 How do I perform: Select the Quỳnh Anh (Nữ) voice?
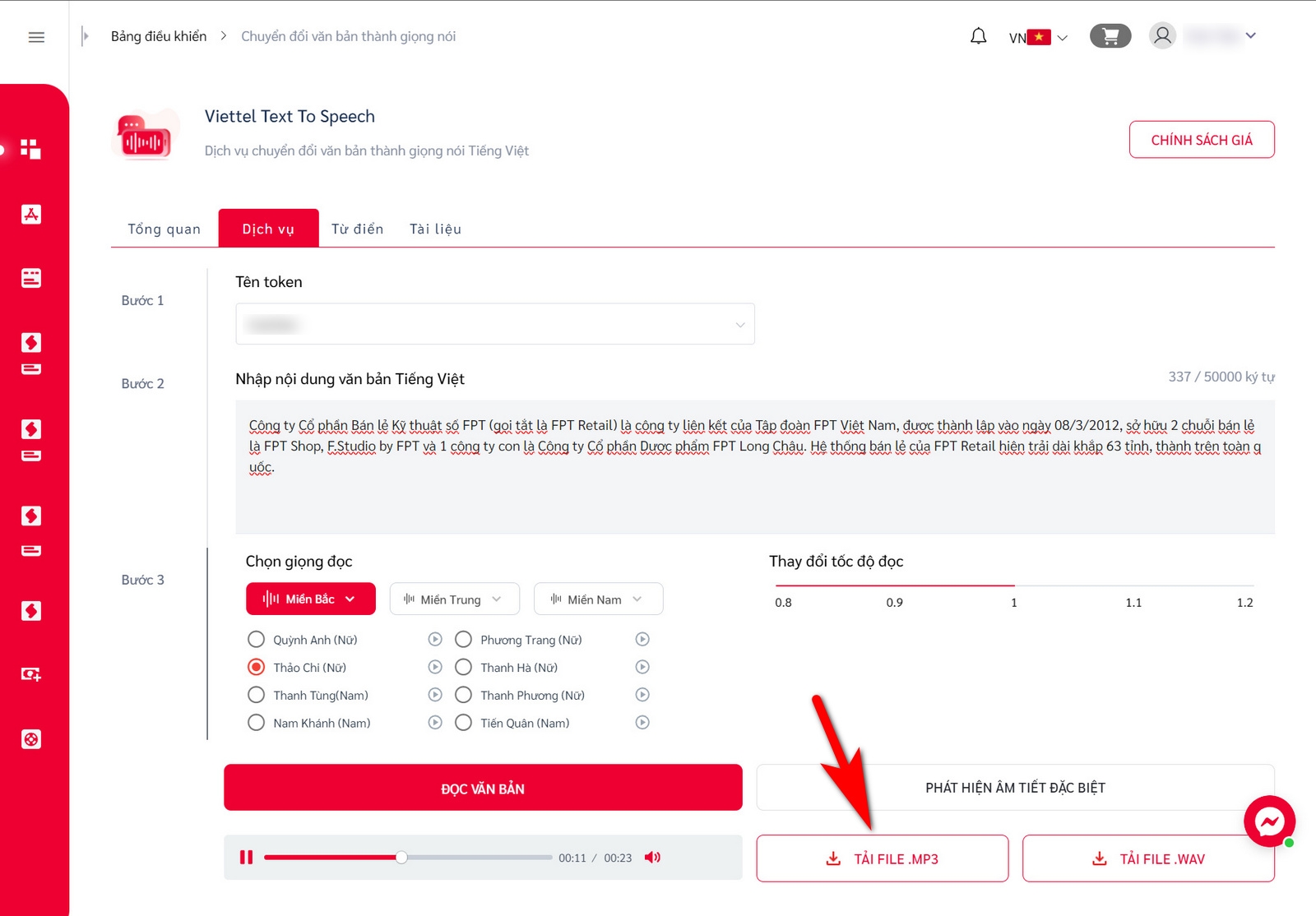tap(257, 640)
